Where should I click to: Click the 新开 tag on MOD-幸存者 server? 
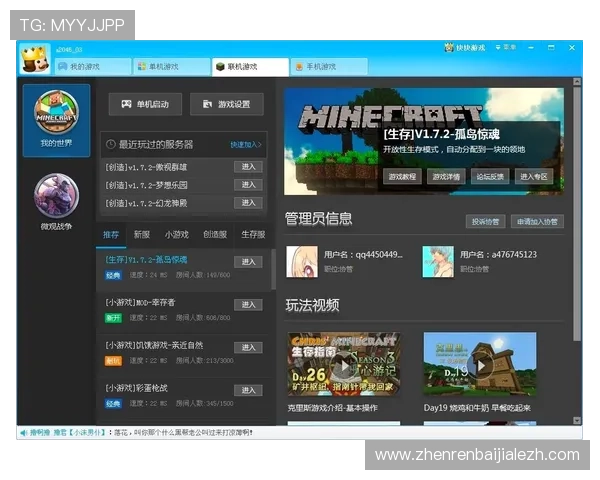pyautogui.click(x=113, y=318)
